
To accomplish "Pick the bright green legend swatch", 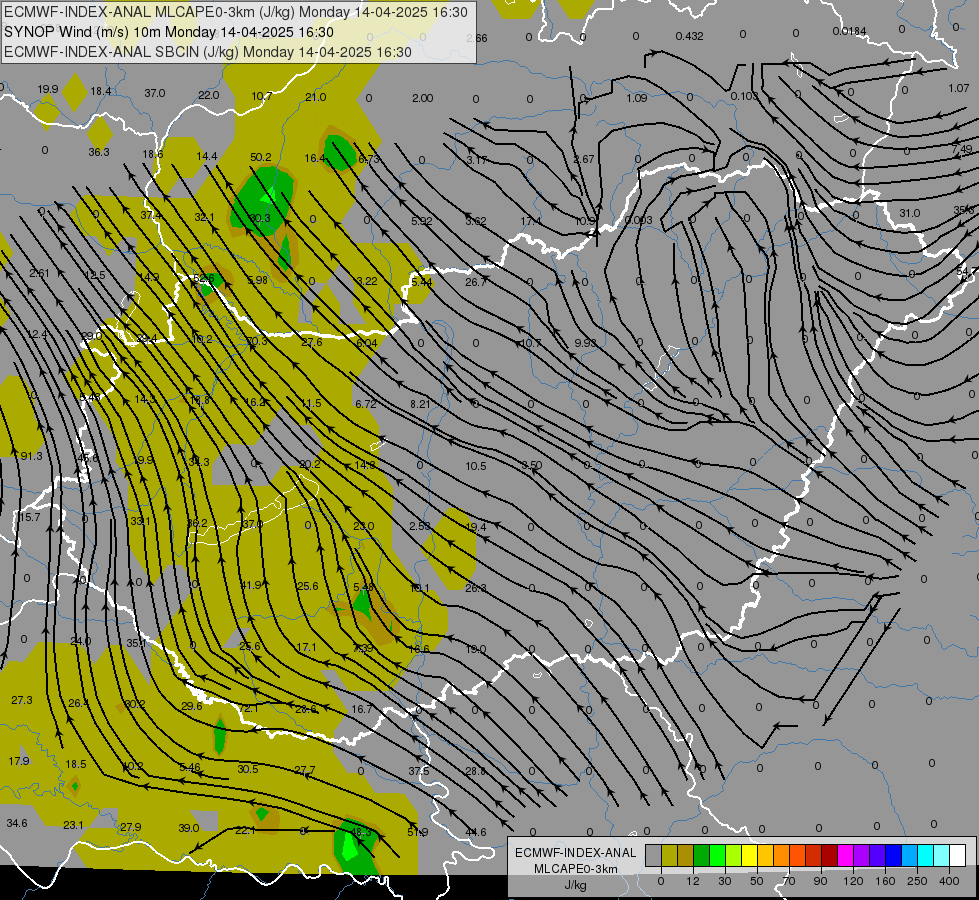I will click(717, 856).
